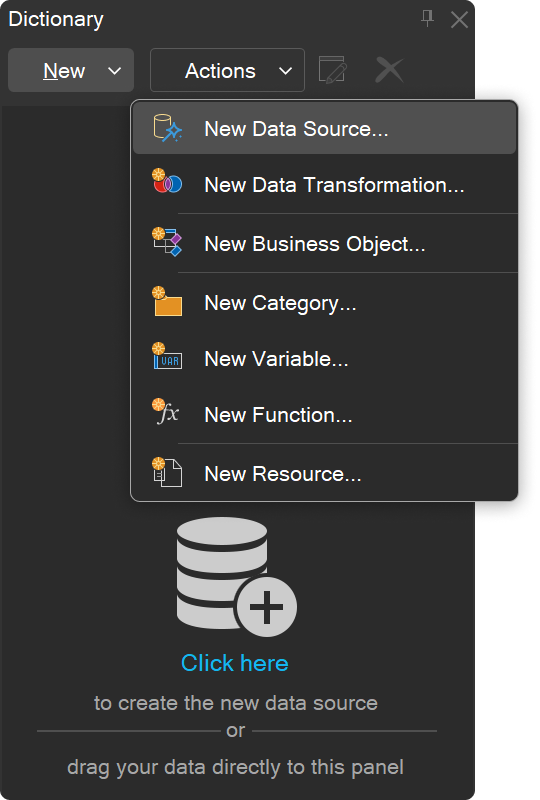Viewport: 540px width, 800px height.
Task: Open the New dropdown button
Action: pyautogui.click(x=71, y=70)
